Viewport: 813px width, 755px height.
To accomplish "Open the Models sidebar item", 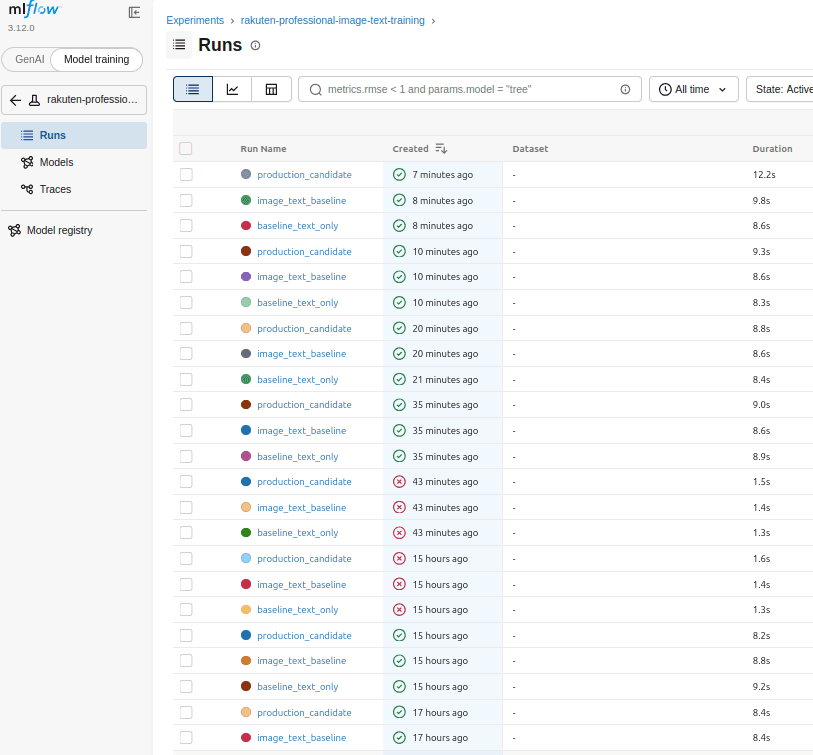I will [74, 162].
